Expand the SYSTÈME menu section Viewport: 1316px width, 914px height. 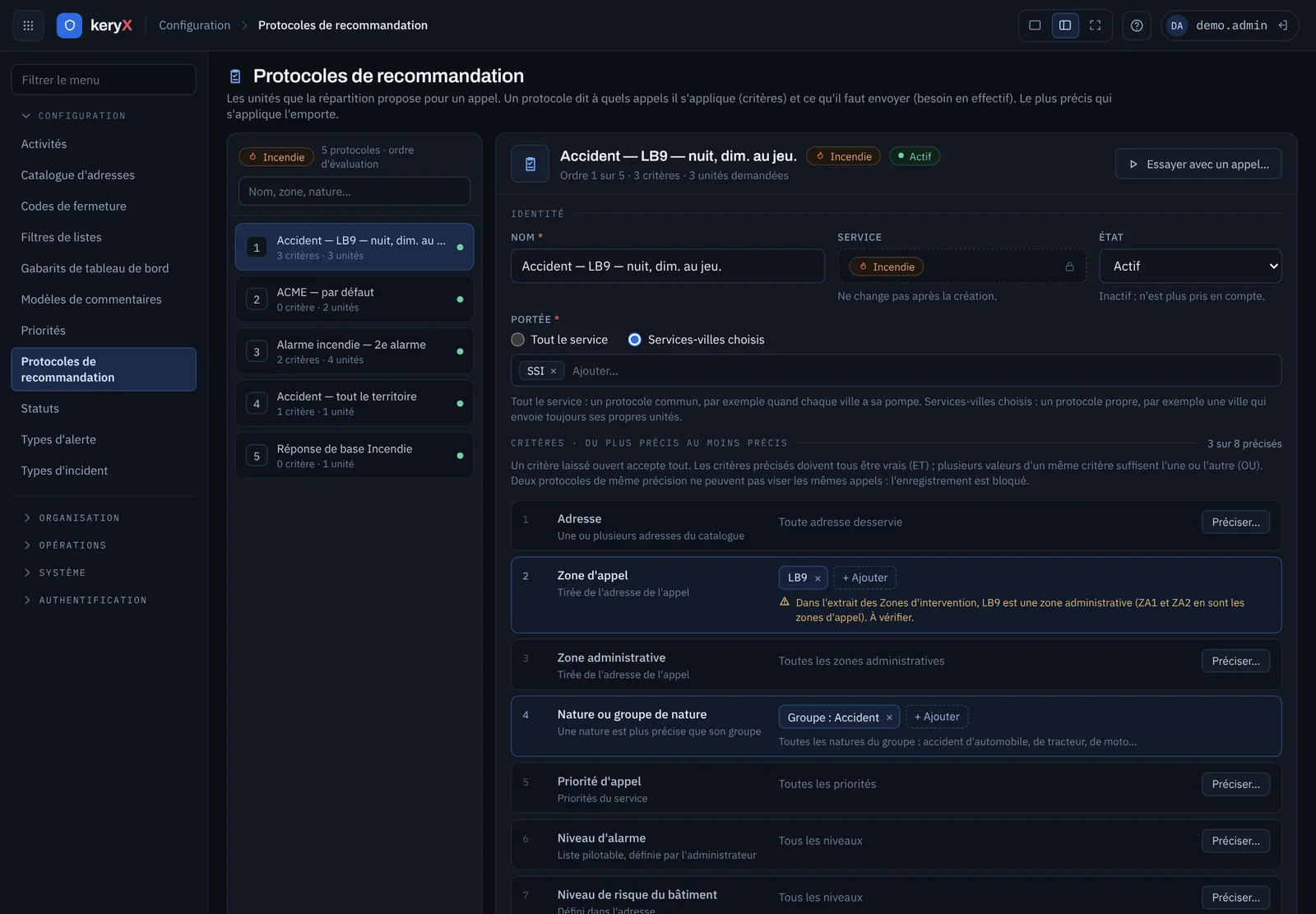(54, 573)
